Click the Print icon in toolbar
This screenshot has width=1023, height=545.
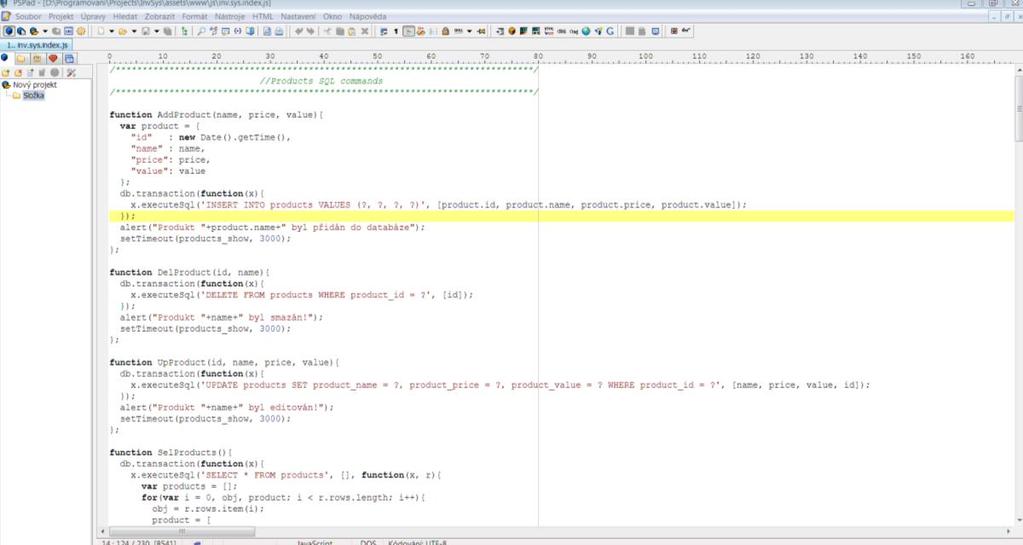(x=279, y=31)
